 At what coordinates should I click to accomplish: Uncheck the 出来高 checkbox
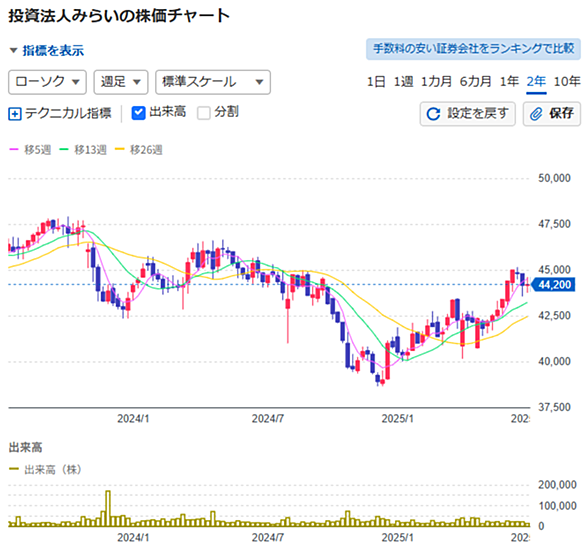(x=138, y=113)
